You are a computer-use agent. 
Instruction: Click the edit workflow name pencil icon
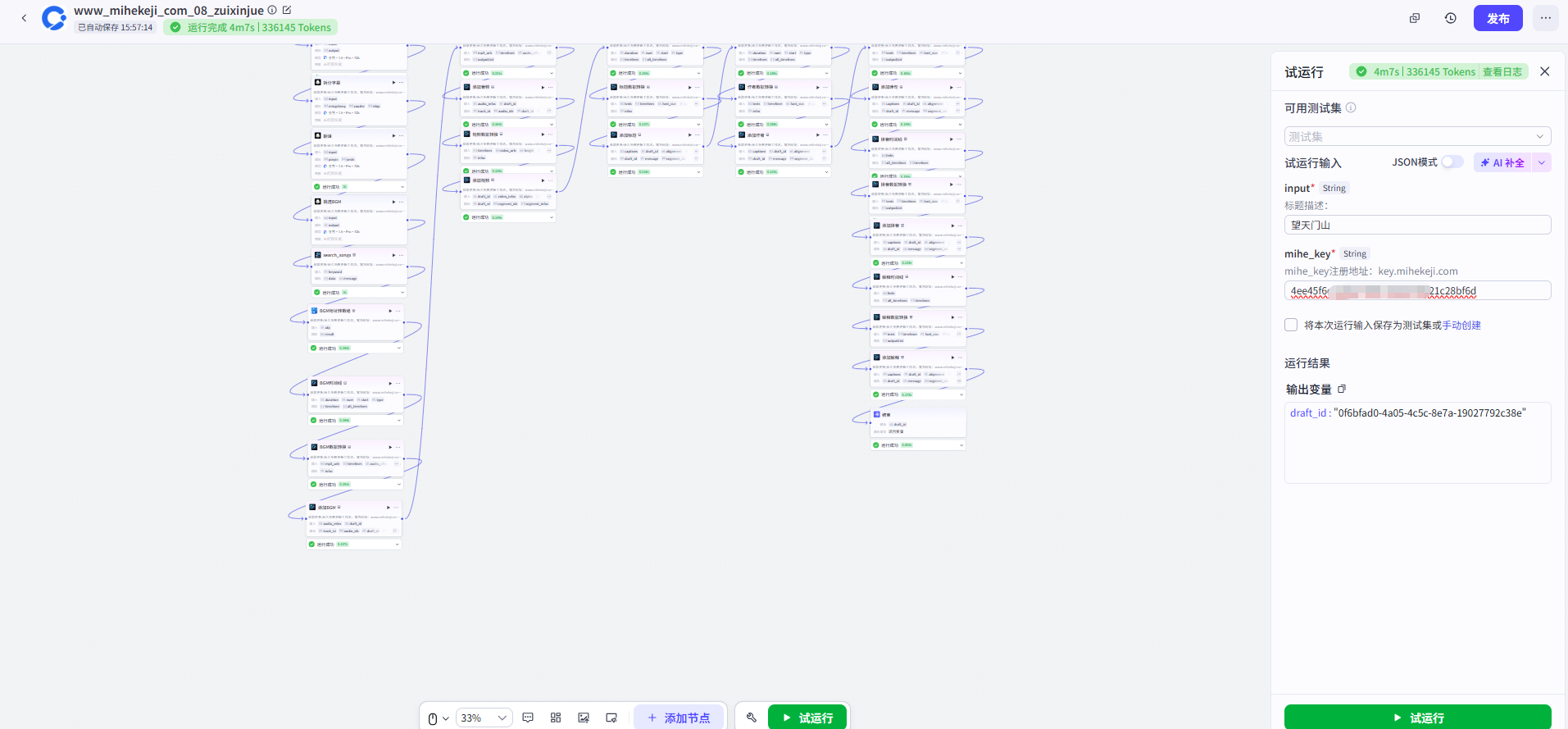(x=287, y=11)
